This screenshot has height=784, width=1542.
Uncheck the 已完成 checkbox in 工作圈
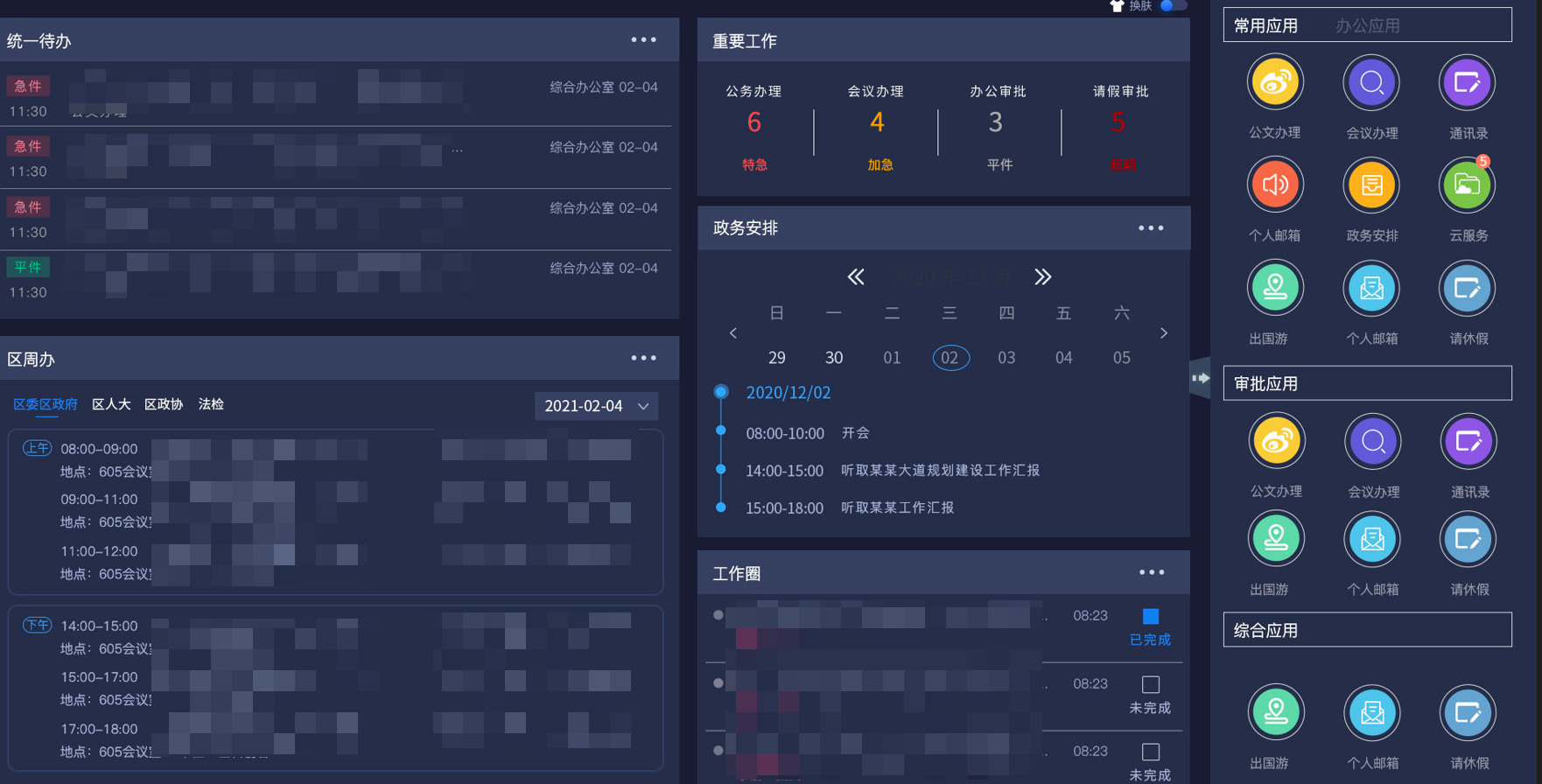coord(1151,616)
